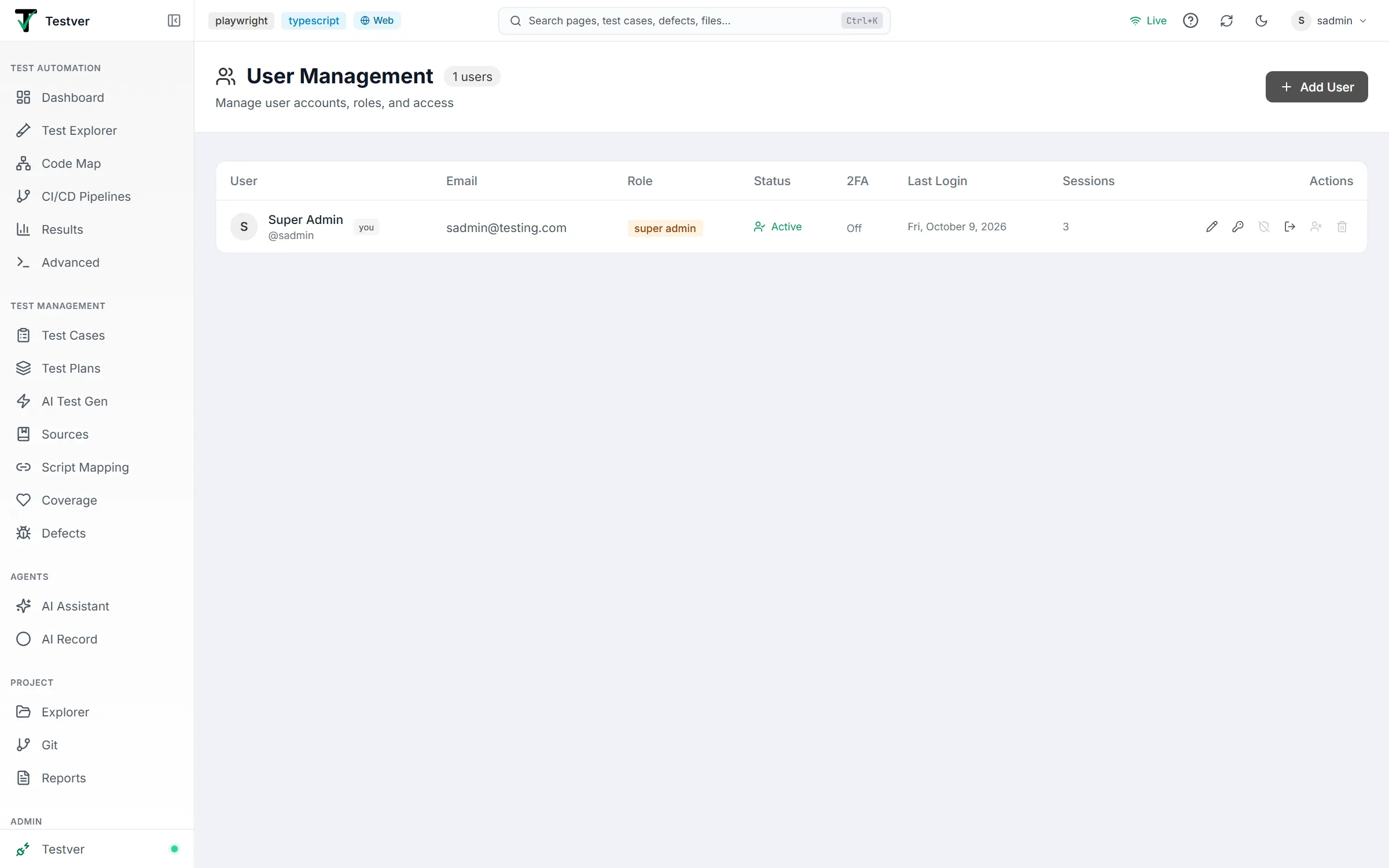
Task: Click the playwright framework tag
Action: coord(241,21)
